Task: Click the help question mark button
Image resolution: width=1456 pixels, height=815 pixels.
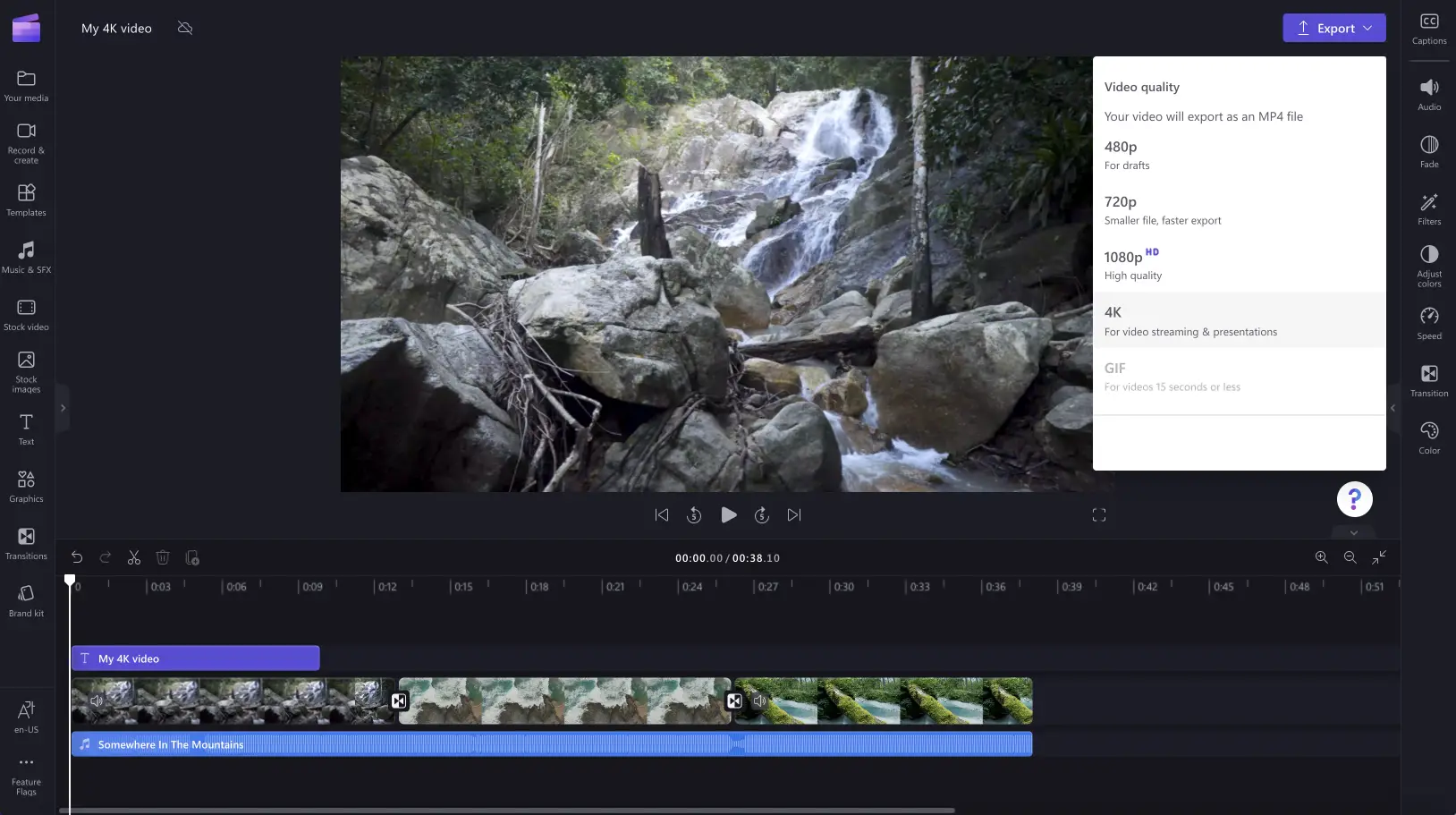Action: pos(1354,499)
